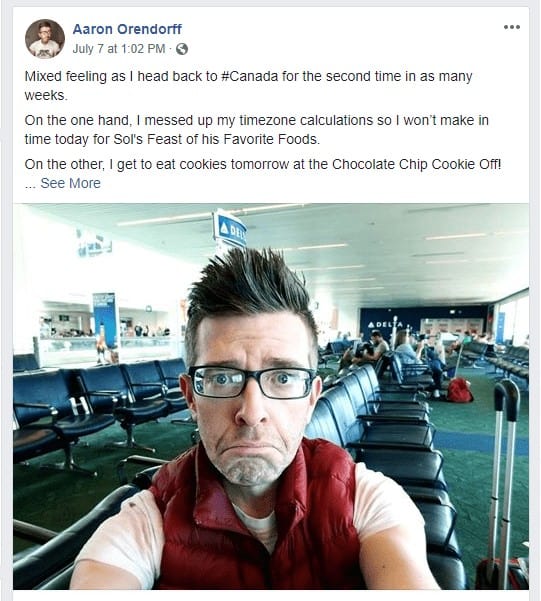Open the airport selfie photo
Screen dimensions: 541x601
271,396
